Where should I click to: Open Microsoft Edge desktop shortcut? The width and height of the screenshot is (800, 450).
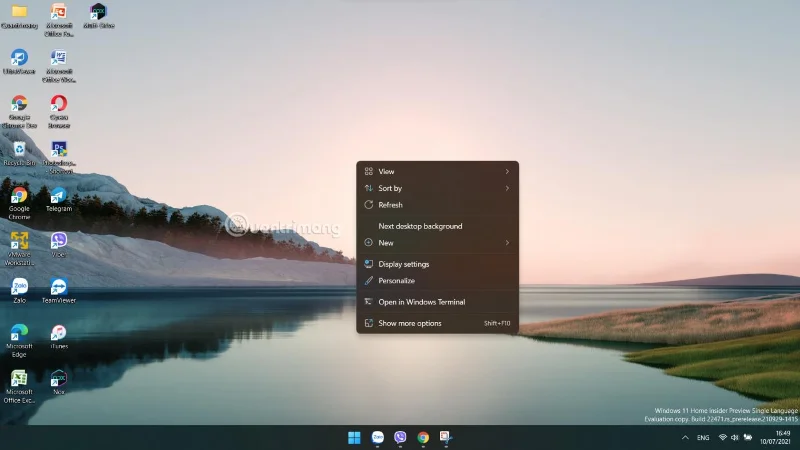point(19,341)
